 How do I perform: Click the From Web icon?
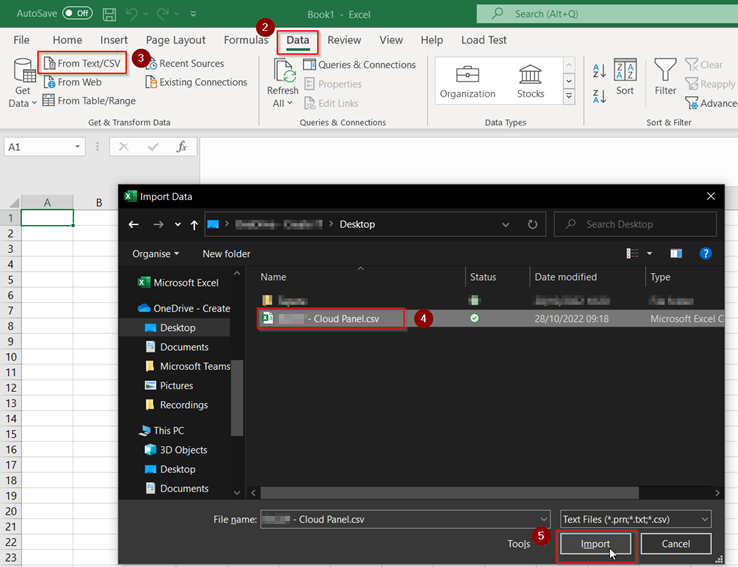coord(49,82)
